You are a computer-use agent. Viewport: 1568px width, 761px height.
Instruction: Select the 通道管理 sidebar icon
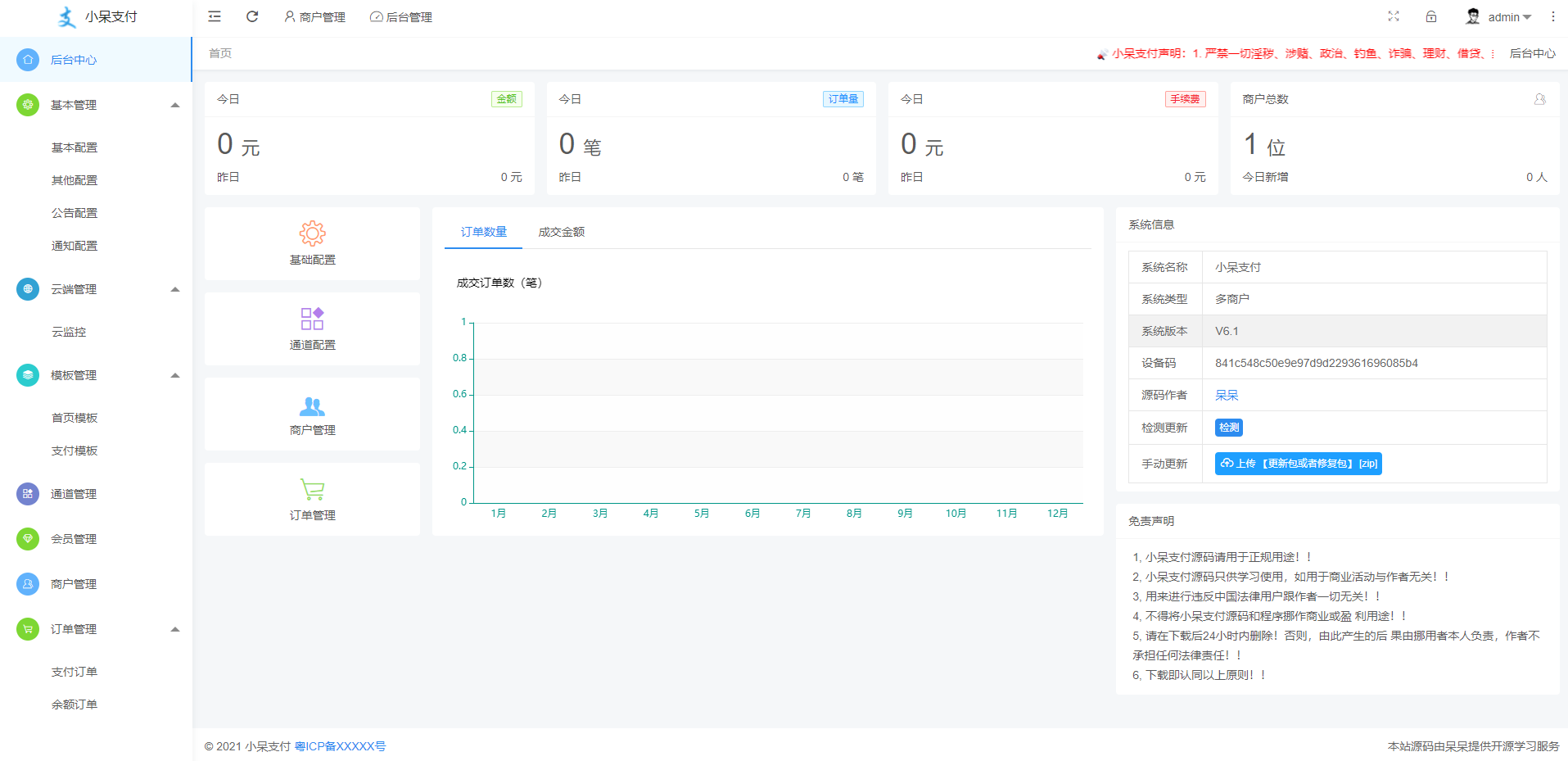point(29,494)
